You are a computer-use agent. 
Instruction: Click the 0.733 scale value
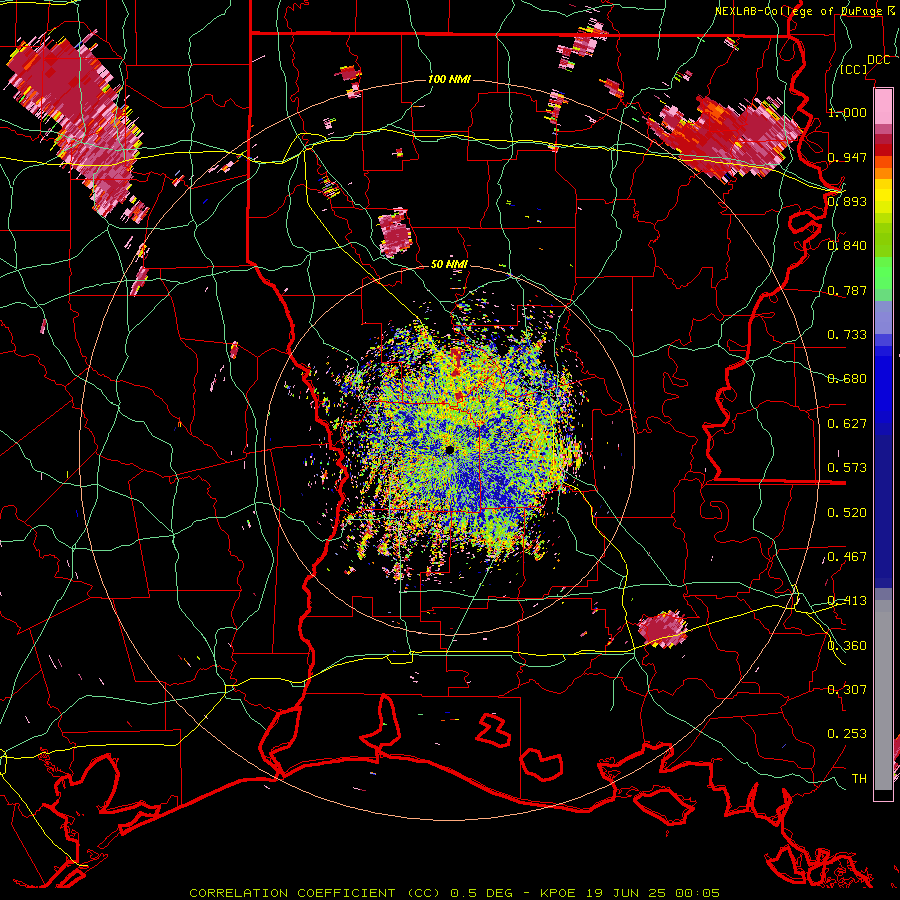847,335
